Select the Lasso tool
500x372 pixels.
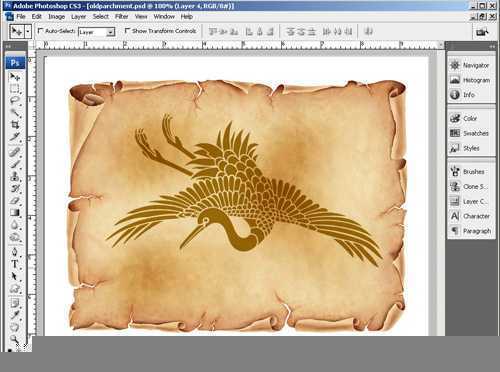(15, 100)
